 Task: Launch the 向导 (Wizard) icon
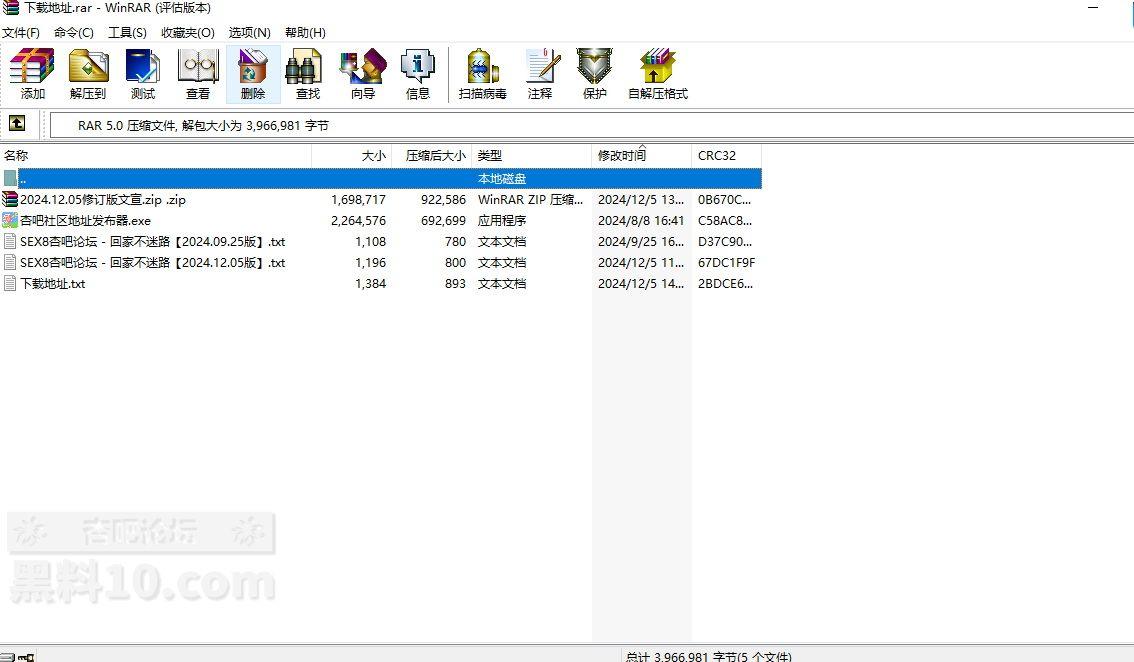362,74
